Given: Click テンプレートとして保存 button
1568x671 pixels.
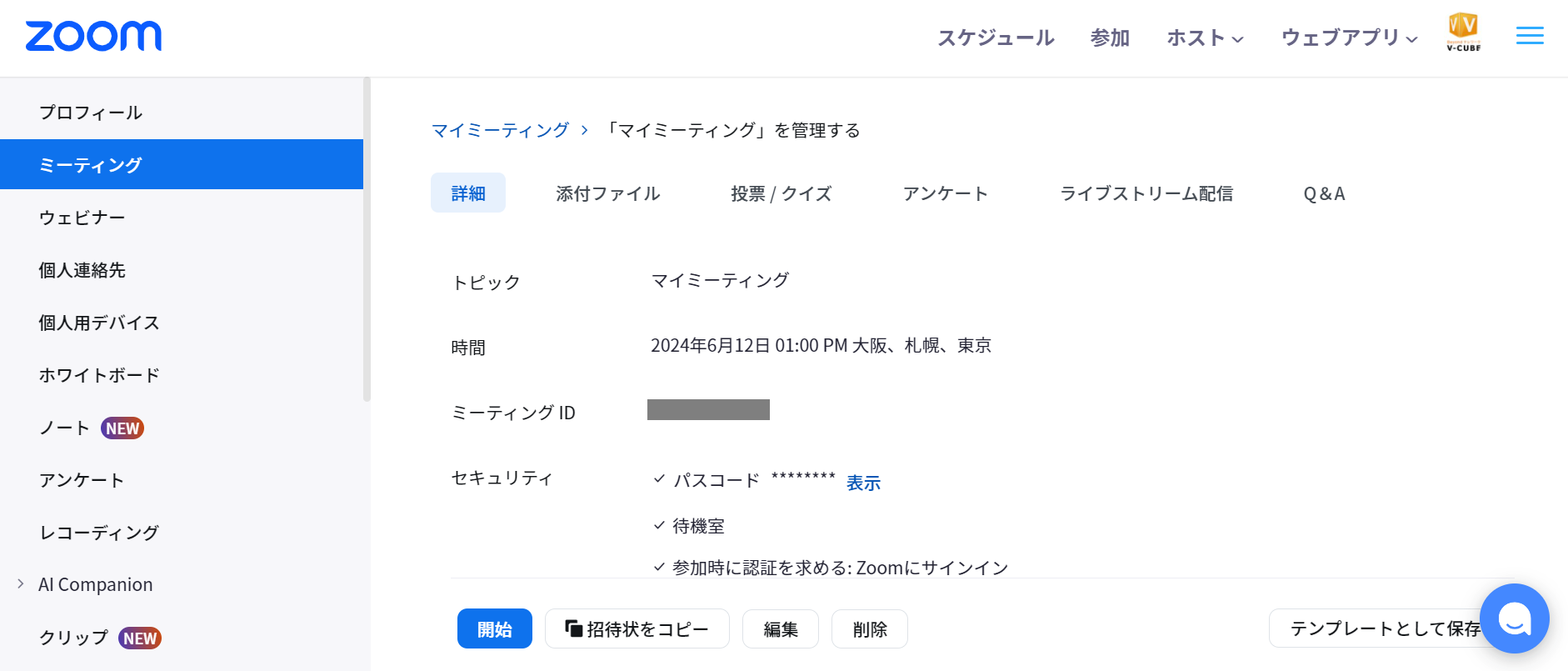Looking at the screenshot, I should pyautogui.click(x=1385, y=628).
